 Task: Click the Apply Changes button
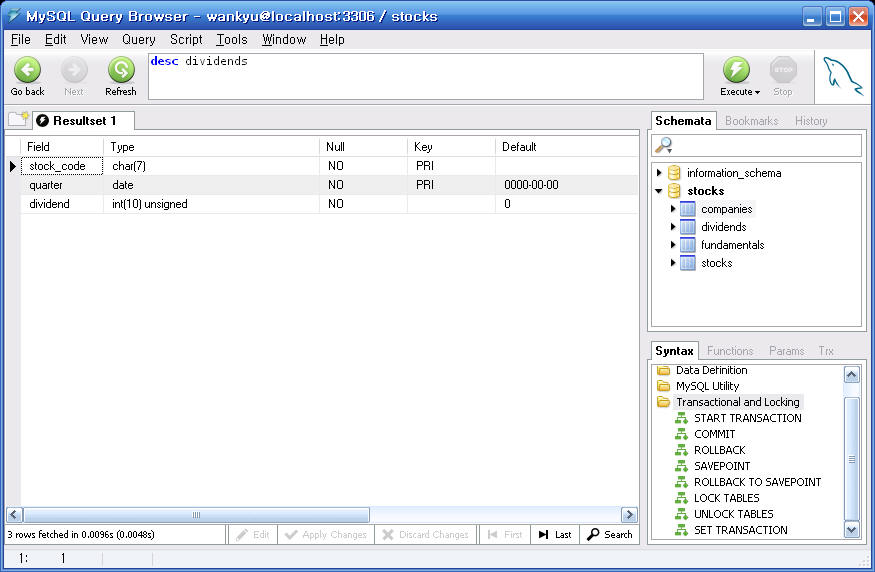(x=326, y=535)
